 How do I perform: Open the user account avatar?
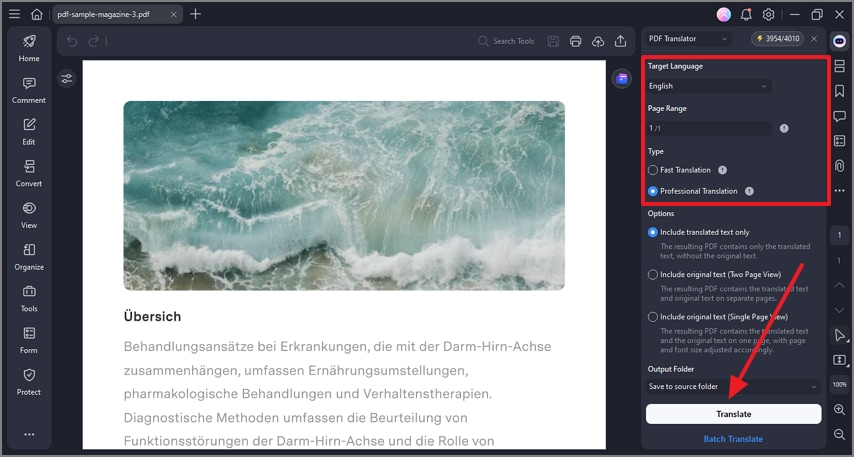[x=723, y=15]
